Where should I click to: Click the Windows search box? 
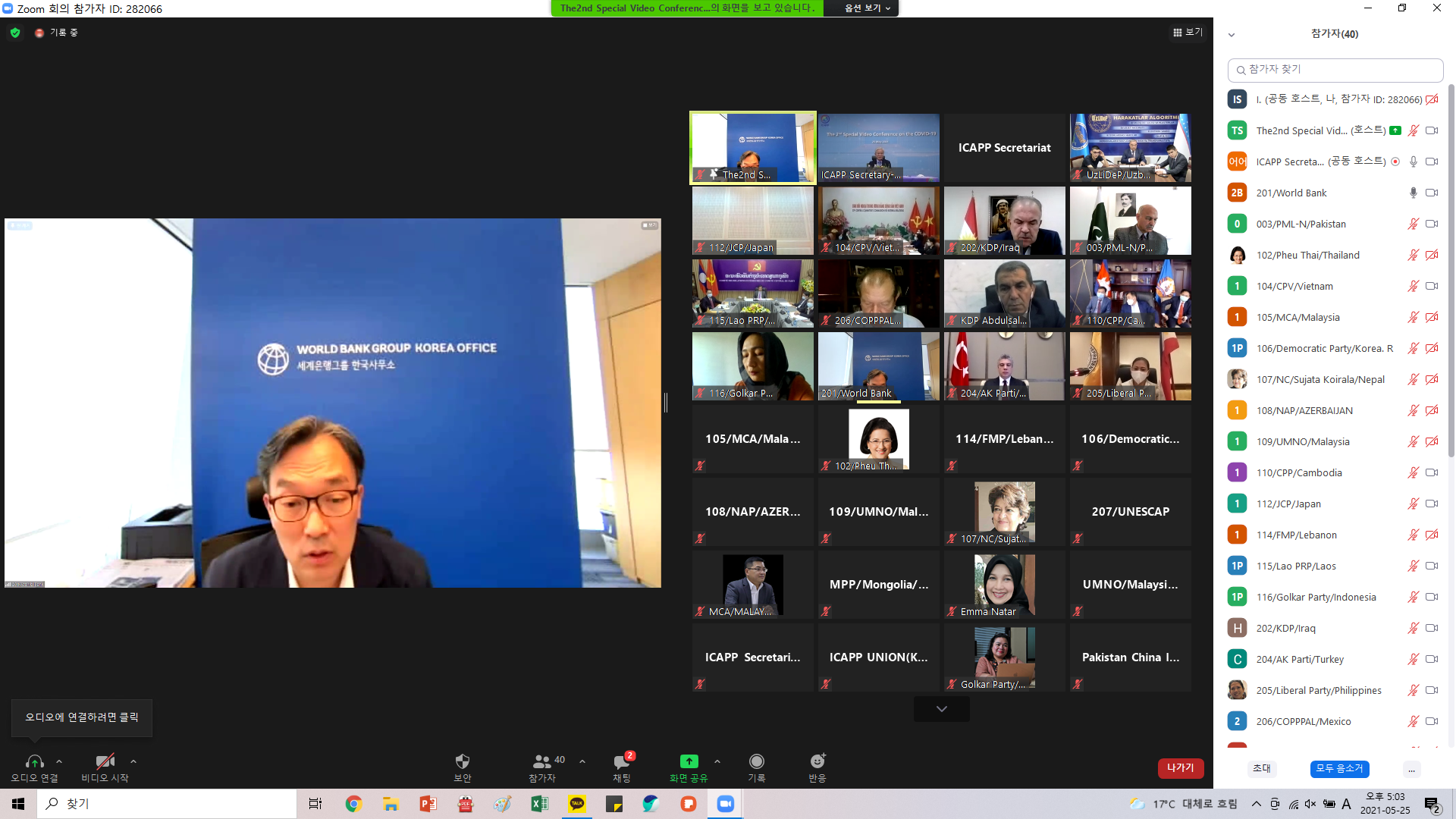pyautogui.click(x=167, y=804)
